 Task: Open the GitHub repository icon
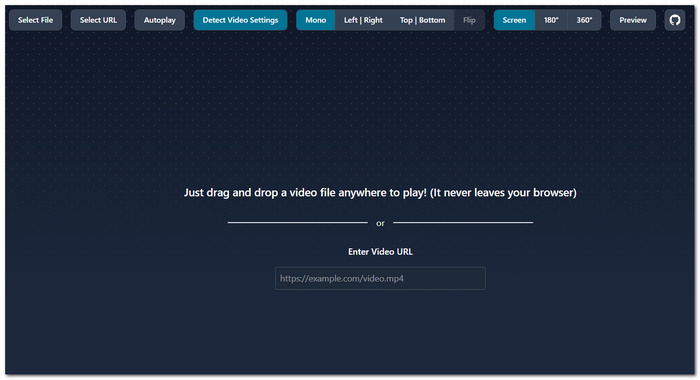click(675, 20)
